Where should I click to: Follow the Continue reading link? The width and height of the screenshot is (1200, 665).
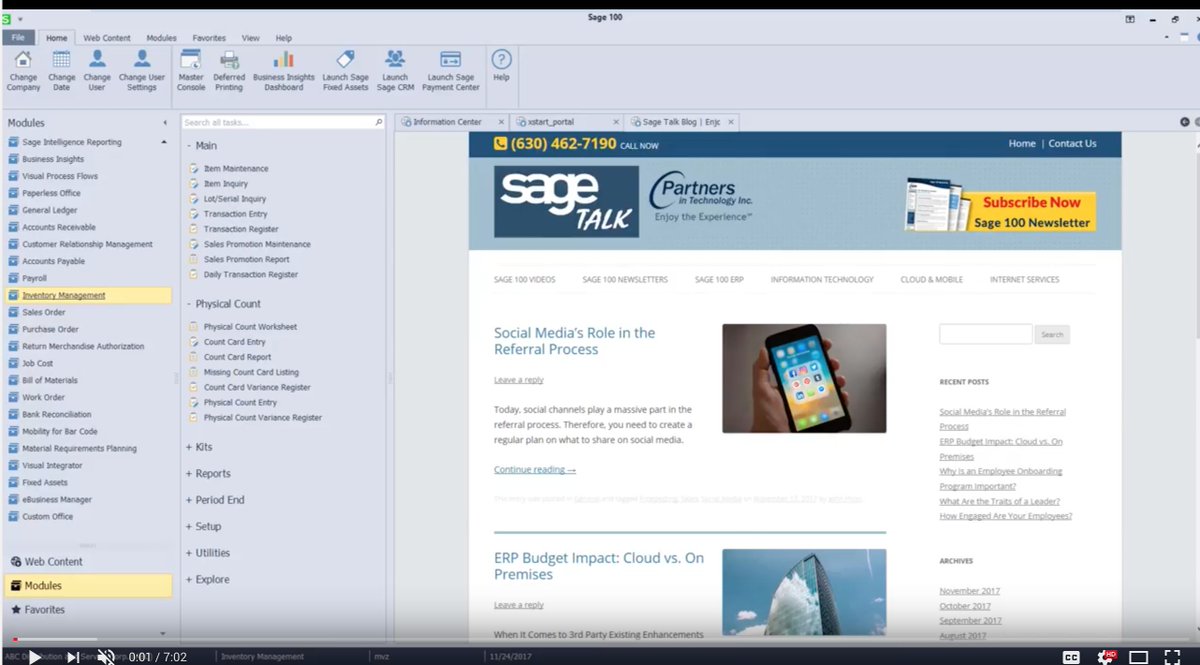point(535,470)
